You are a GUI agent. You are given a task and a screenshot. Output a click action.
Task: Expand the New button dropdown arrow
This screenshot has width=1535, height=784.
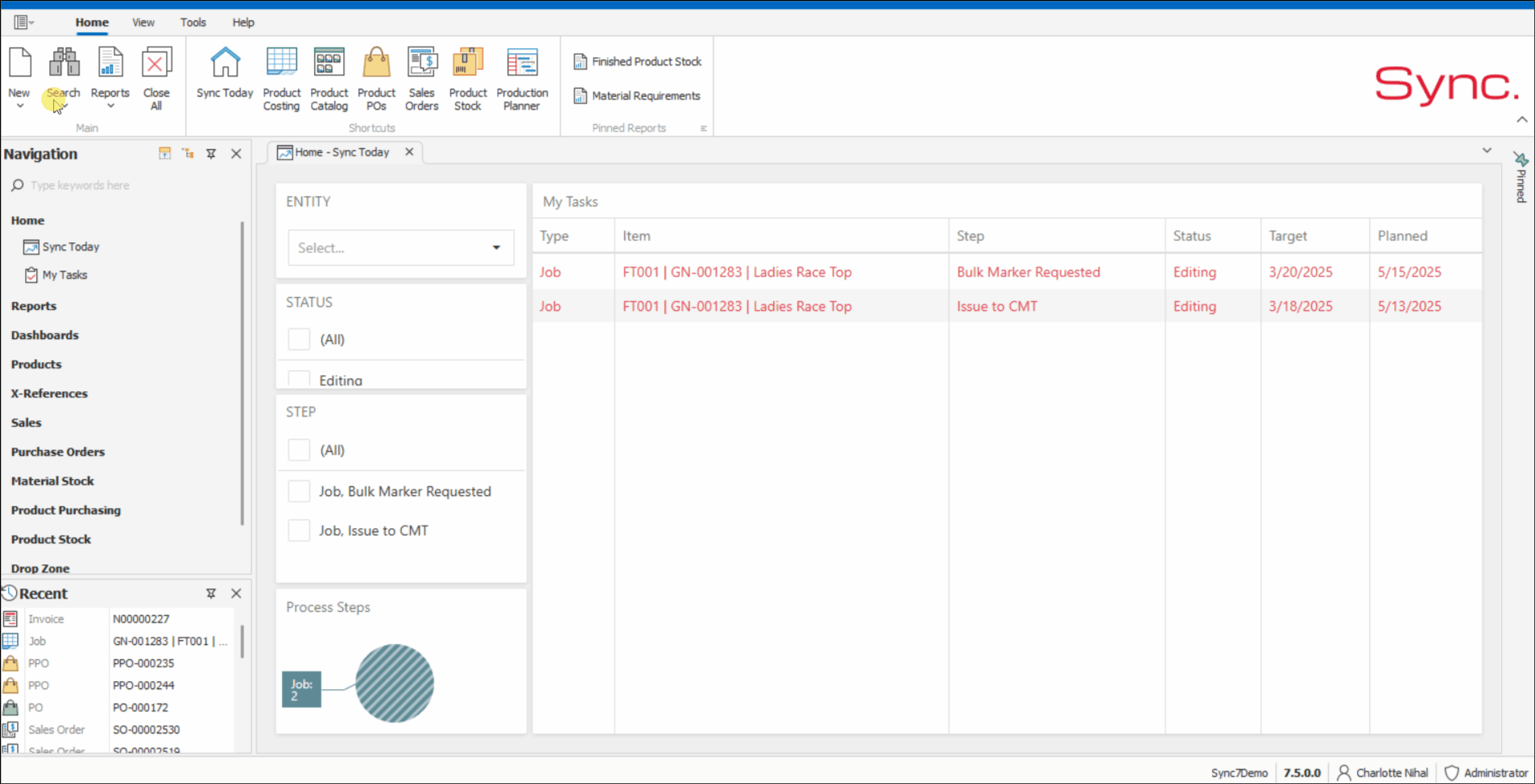(x=20, y=105)
